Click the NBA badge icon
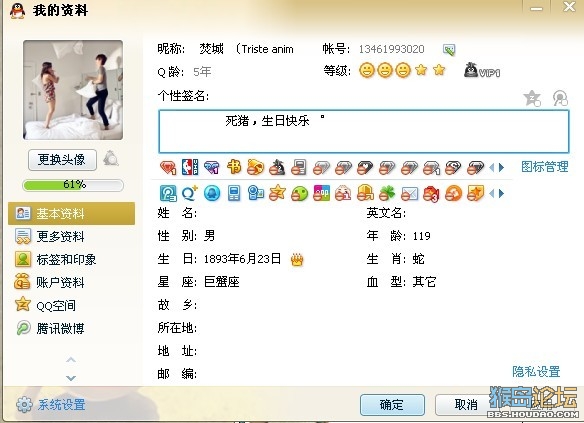This screenshot has width=584, height=423. pos(190,167)
